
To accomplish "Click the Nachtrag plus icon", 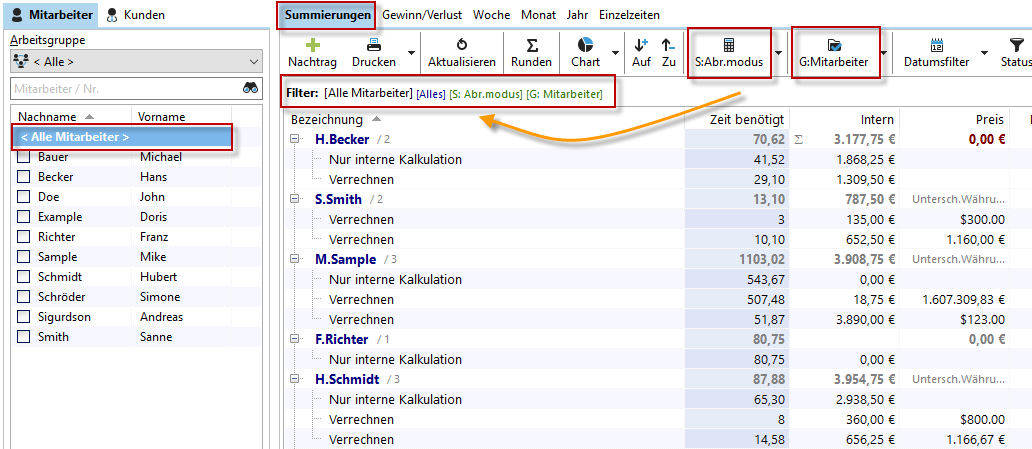I will point(312,45).
